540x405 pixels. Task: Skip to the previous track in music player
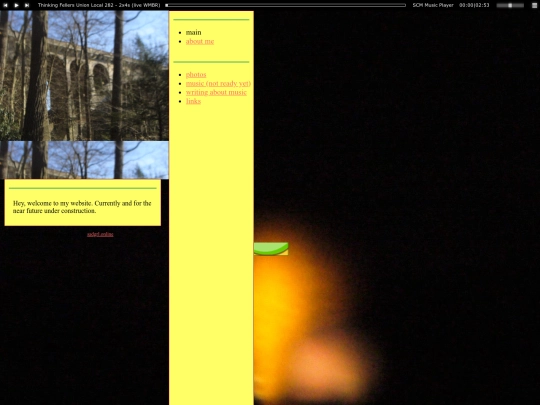[5, 5]
